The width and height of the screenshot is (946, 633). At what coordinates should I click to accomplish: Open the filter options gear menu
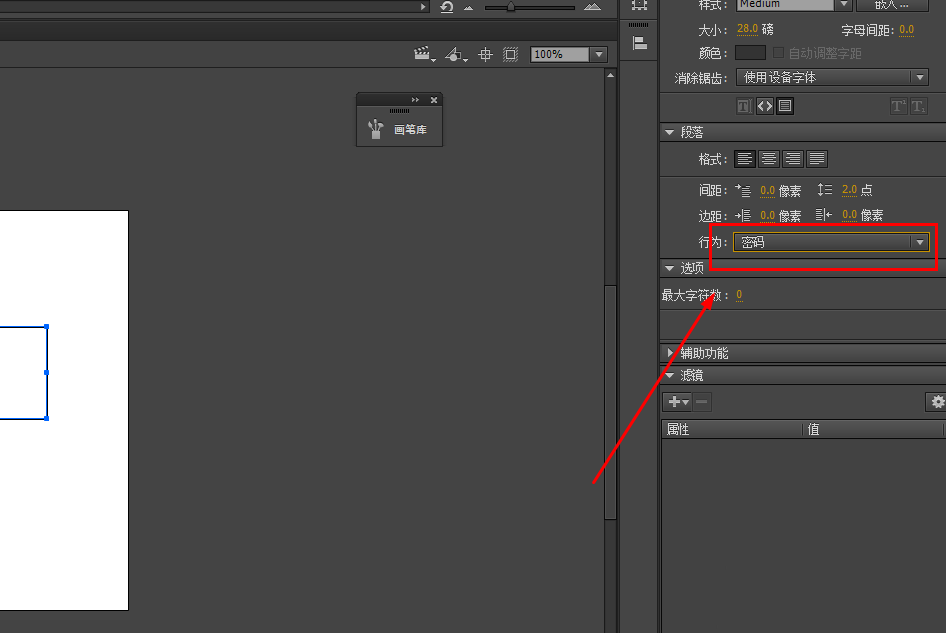[936, 402]
